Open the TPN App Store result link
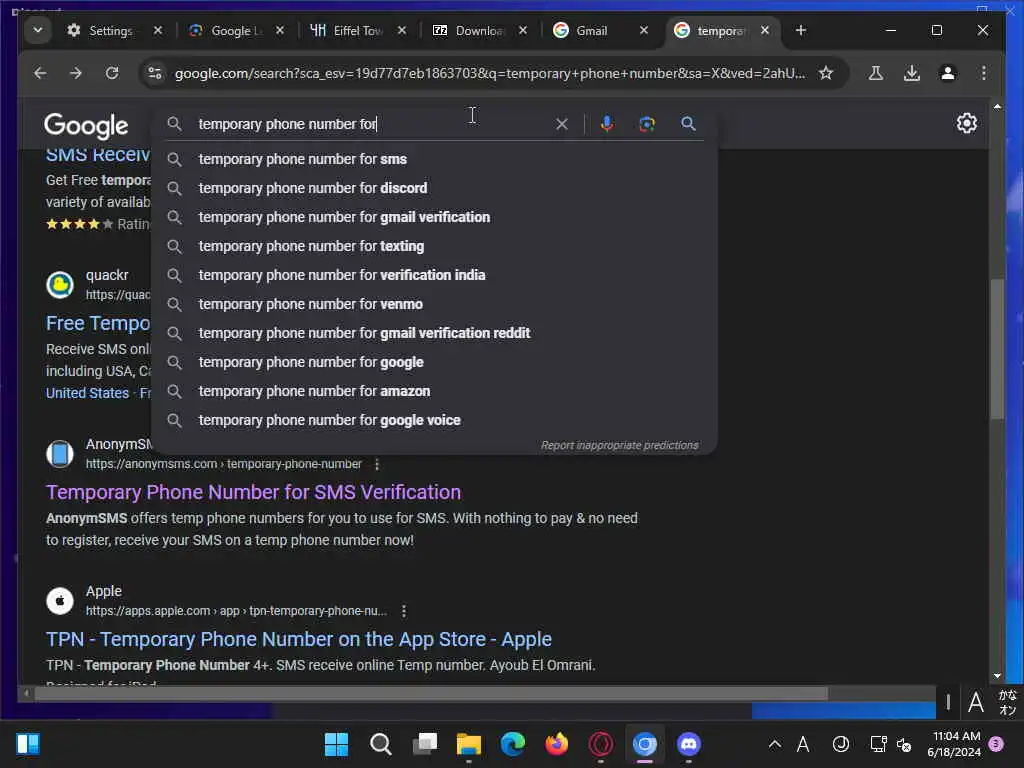 (x=298, y=639)
